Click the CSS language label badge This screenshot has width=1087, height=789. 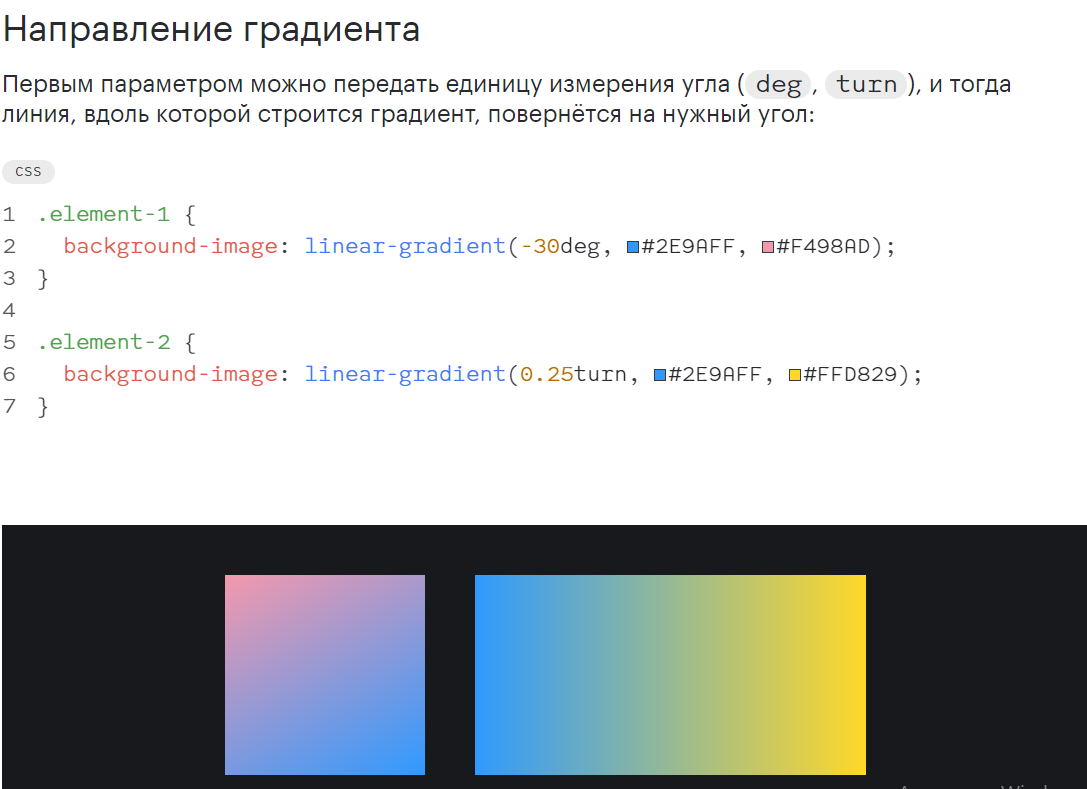[x=28, y=171]
